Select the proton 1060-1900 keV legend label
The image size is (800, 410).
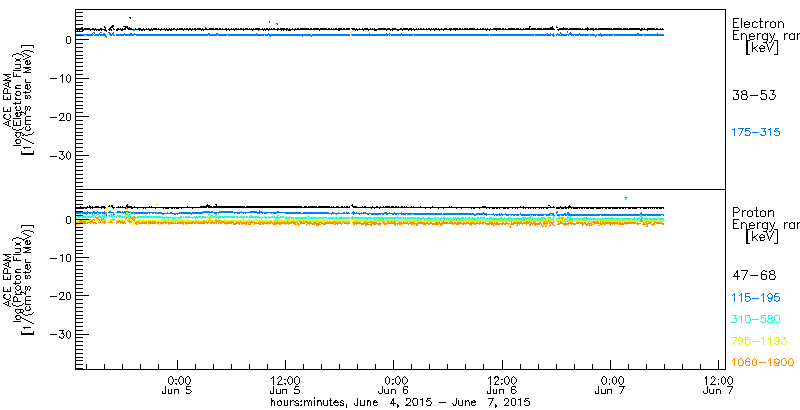tap(763, 362)
